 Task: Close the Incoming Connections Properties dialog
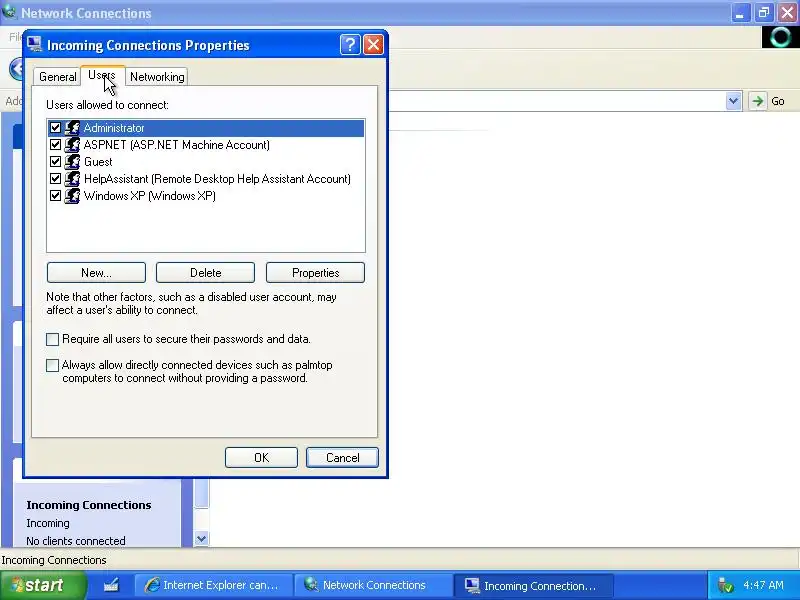[373, 45]
